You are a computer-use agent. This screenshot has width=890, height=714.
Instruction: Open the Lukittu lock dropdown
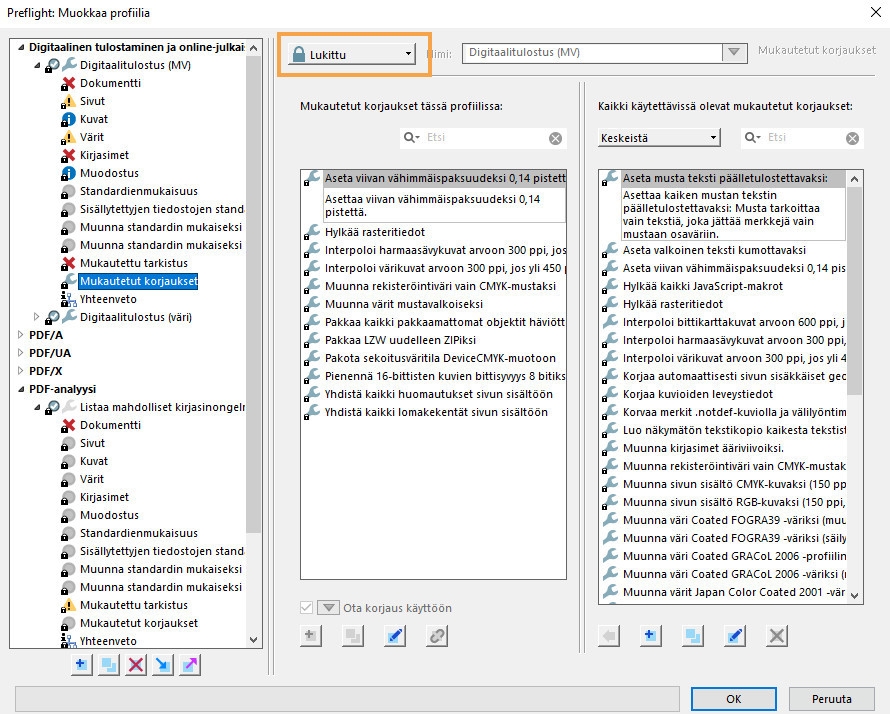coord(352,54)
